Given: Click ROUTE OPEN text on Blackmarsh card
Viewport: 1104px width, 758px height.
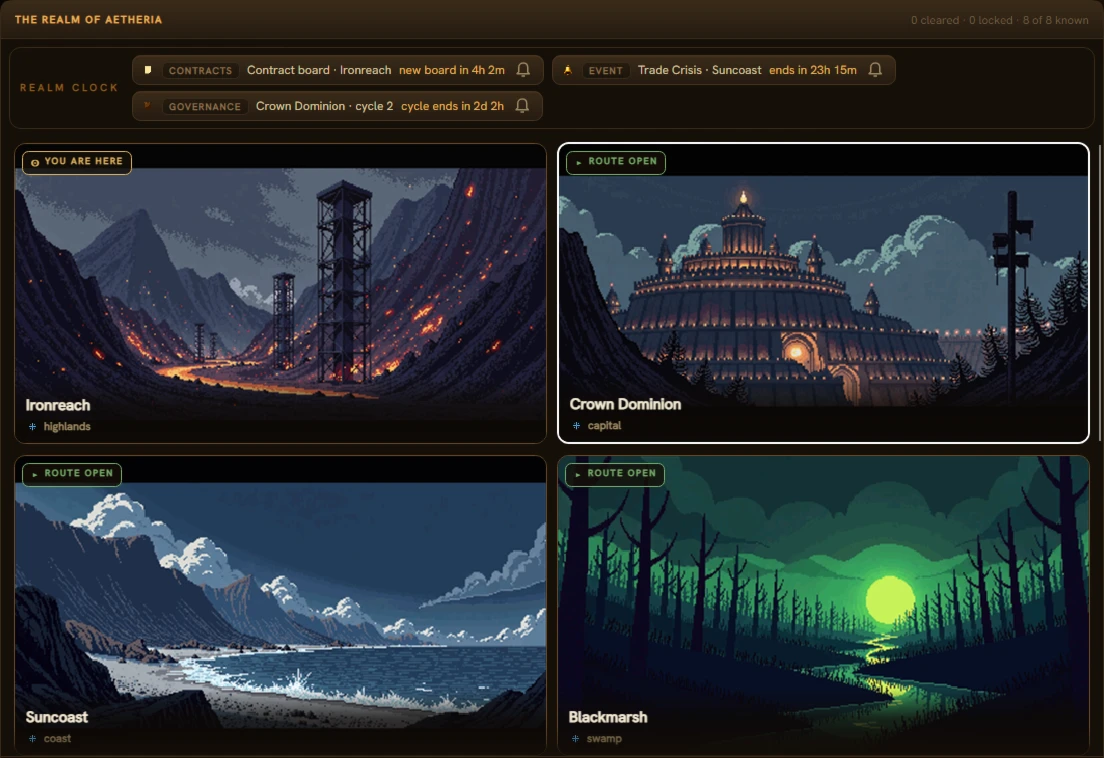Looking at the screenshot, I should click(x=622, y=473).
